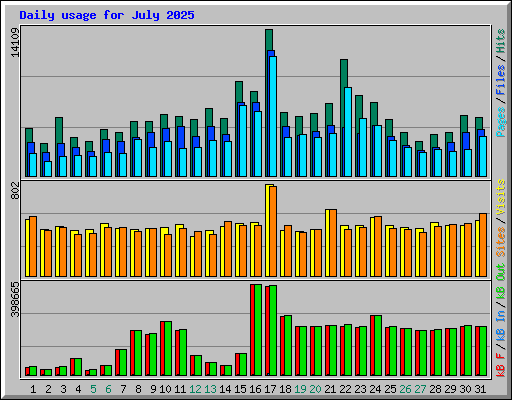Click the blue files bar for day 11
The width and height of the screenshot is (512, 400).
pyautogui.click(x=181, y=137)
